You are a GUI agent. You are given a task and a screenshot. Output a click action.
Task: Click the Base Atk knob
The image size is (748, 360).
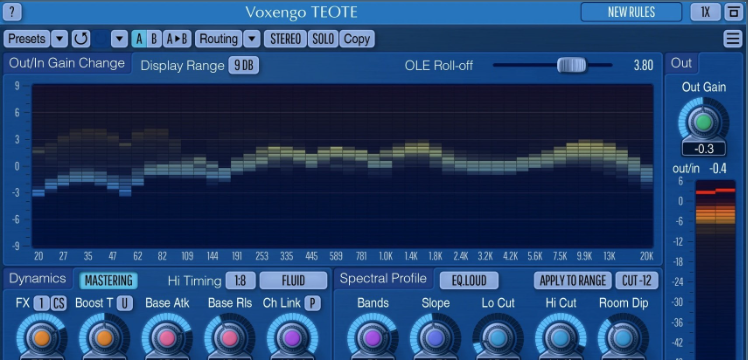[x=167, y=338]
